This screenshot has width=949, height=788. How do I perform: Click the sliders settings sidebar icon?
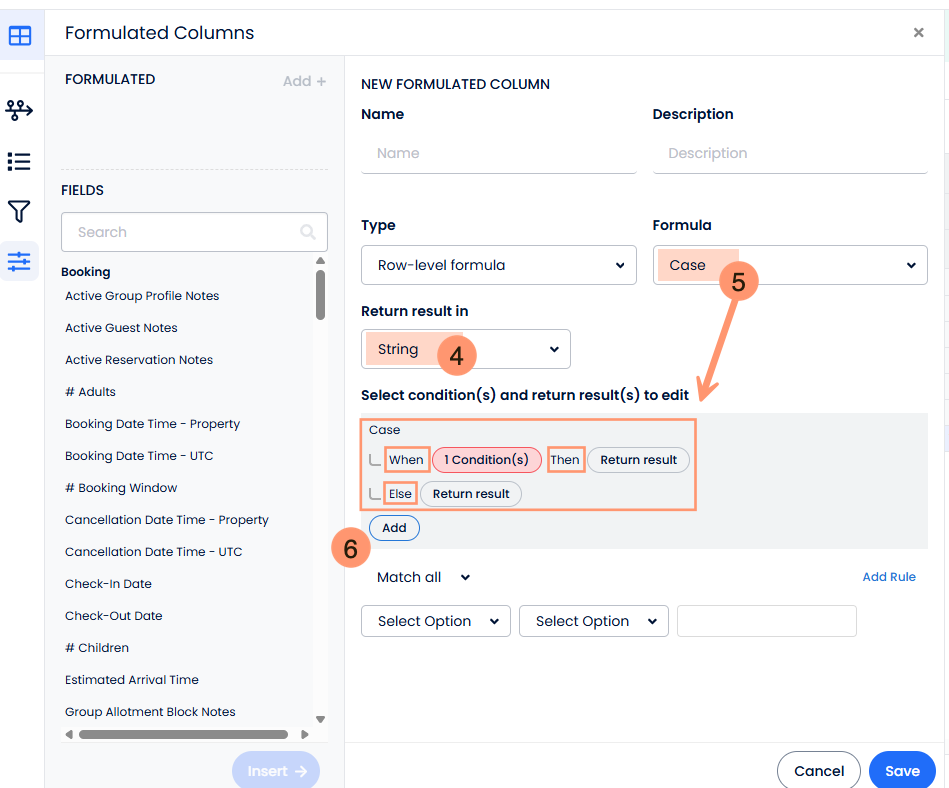(19, 262)
